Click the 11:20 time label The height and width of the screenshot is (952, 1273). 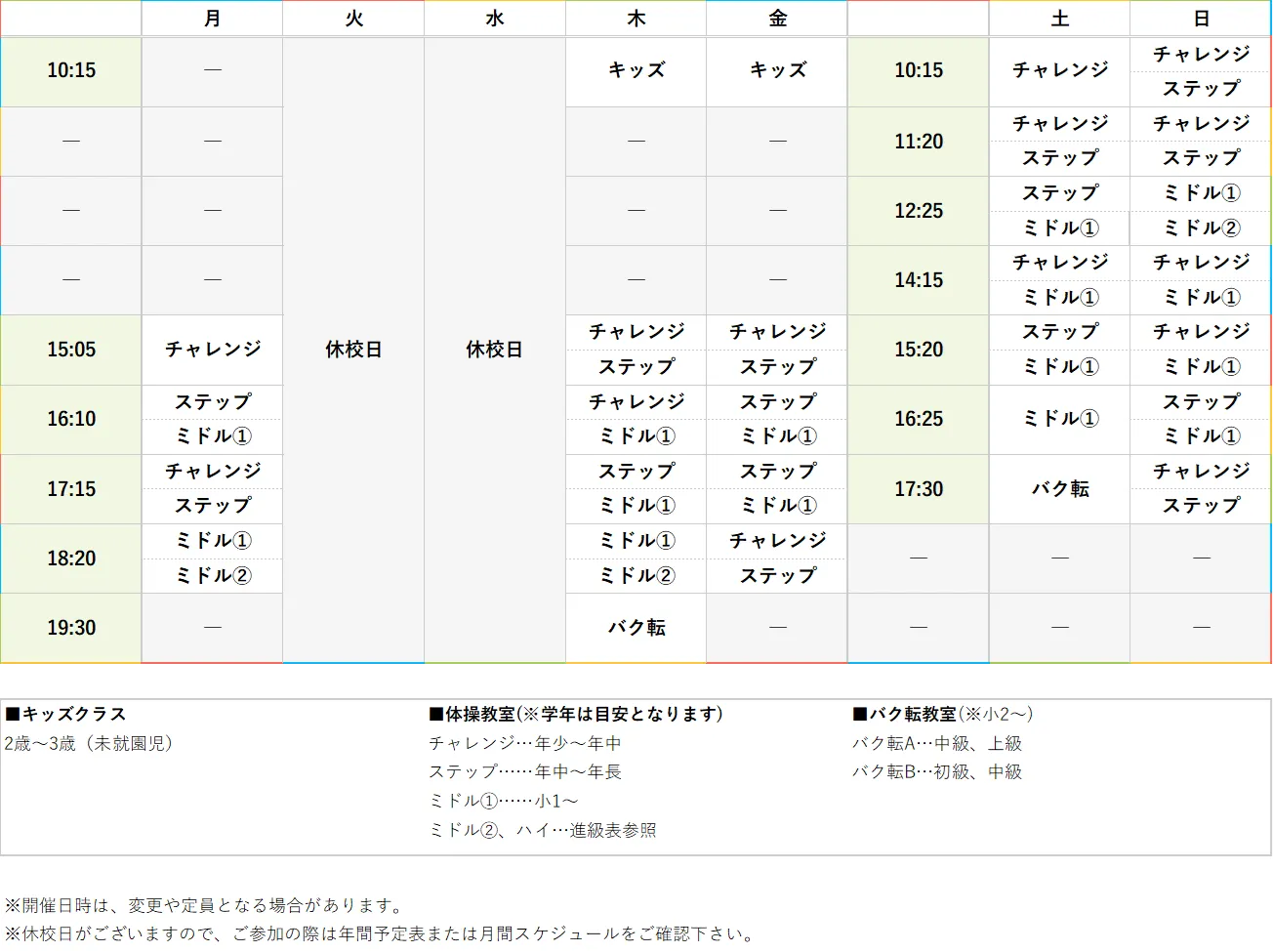[917, 141]
